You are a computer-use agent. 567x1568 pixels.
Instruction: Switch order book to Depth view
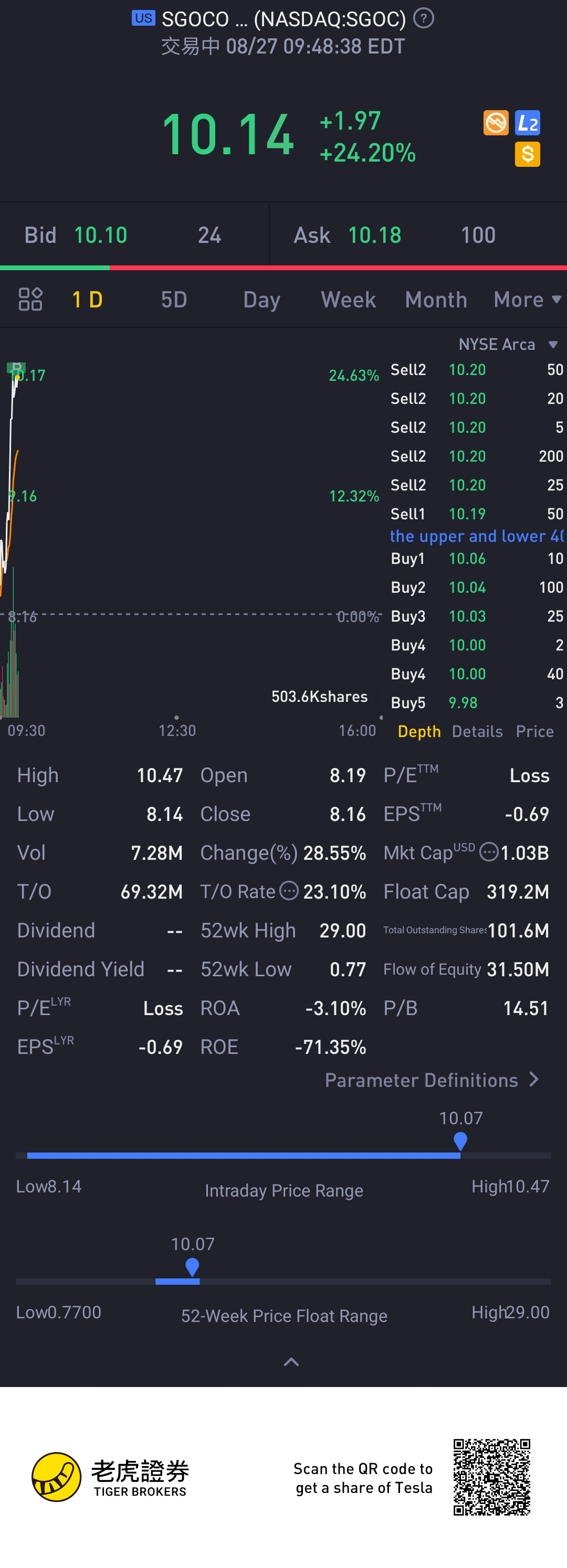(x=419, y=731)
